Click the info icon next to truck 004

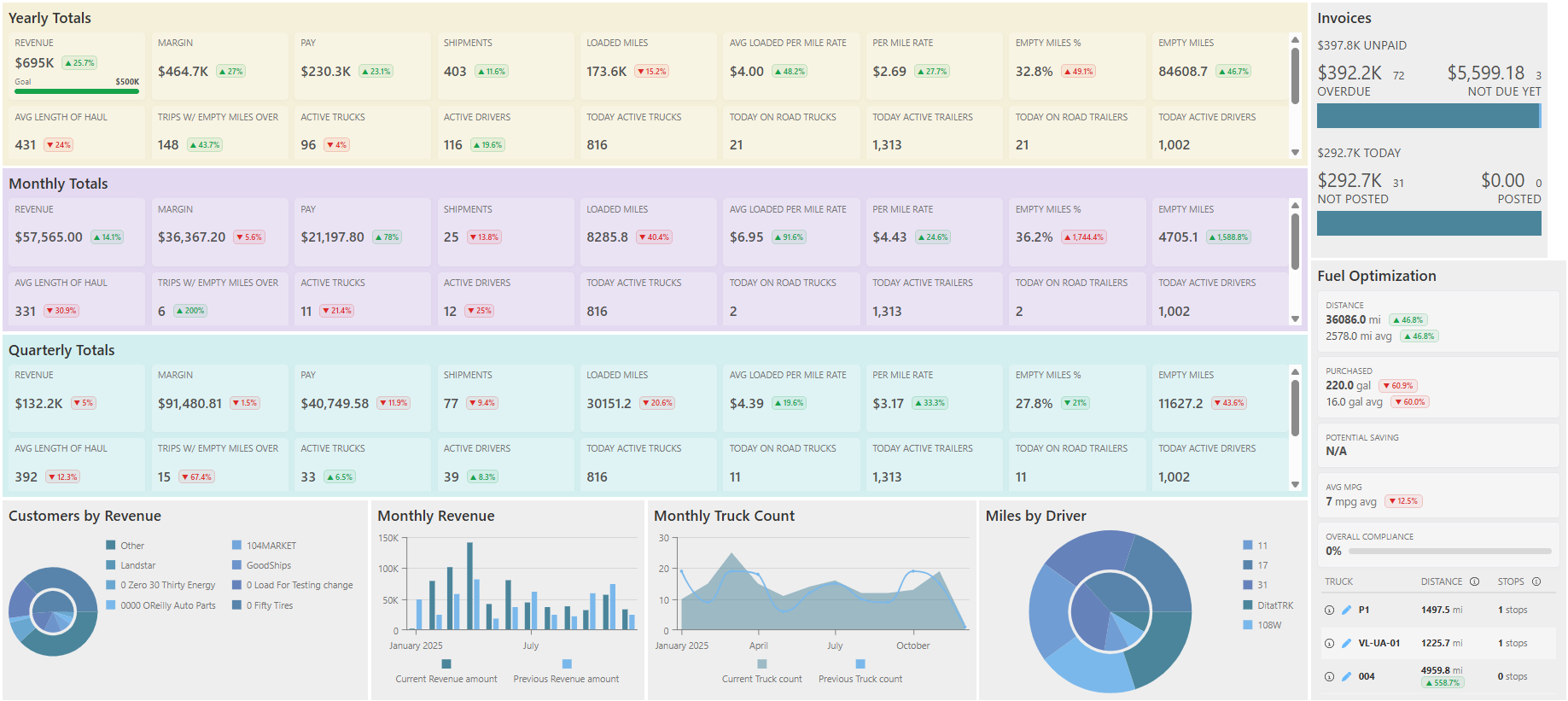pos(1329,676)
